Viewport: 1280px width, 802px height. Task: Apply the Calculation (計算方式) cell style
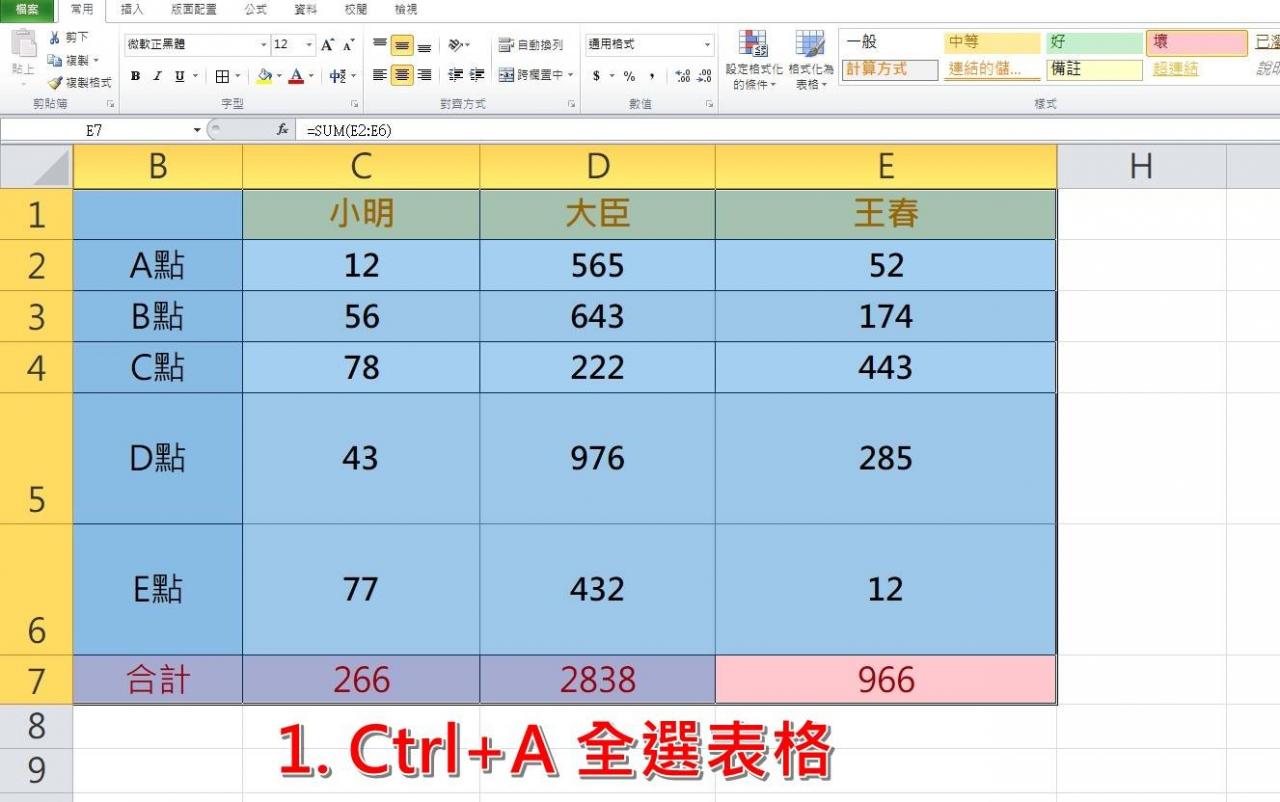[x=889, y=69]
